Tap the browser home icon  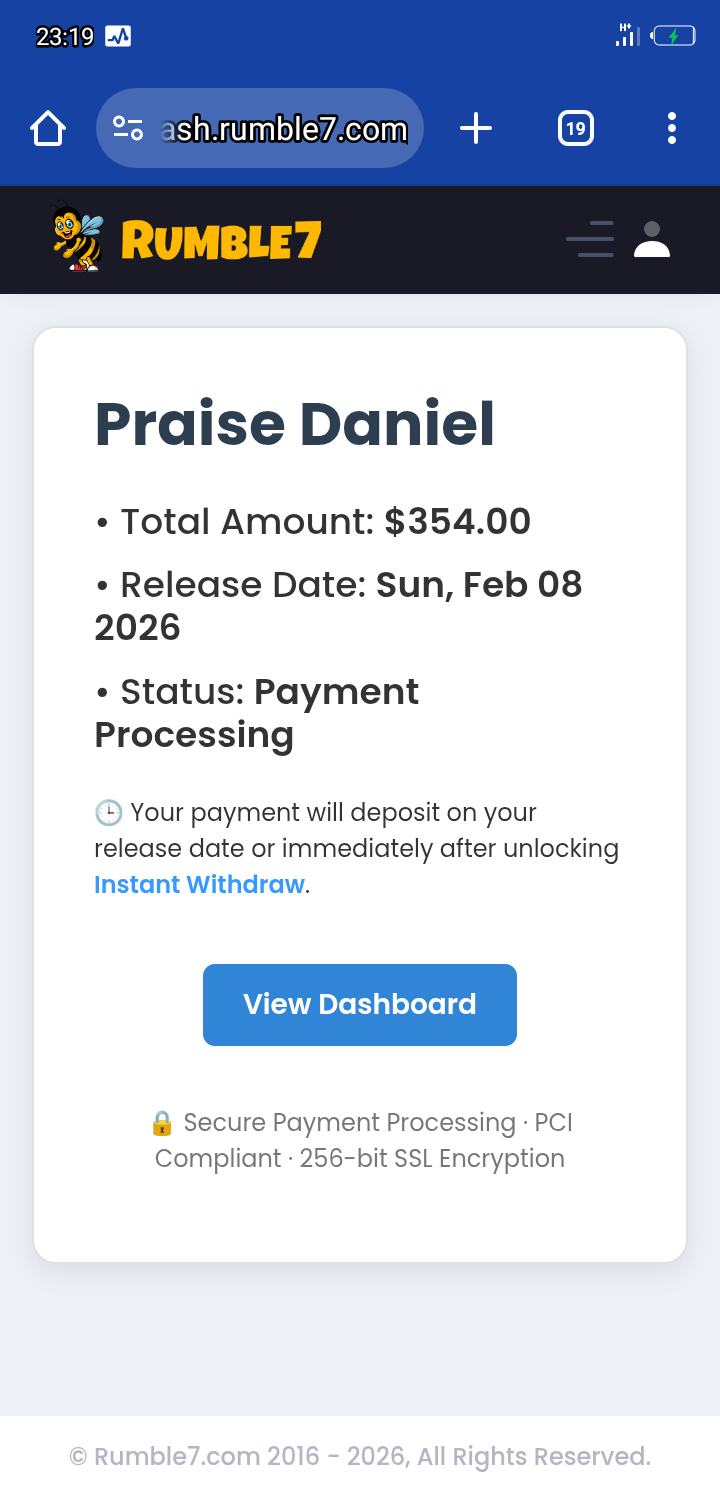coord(48,128)
